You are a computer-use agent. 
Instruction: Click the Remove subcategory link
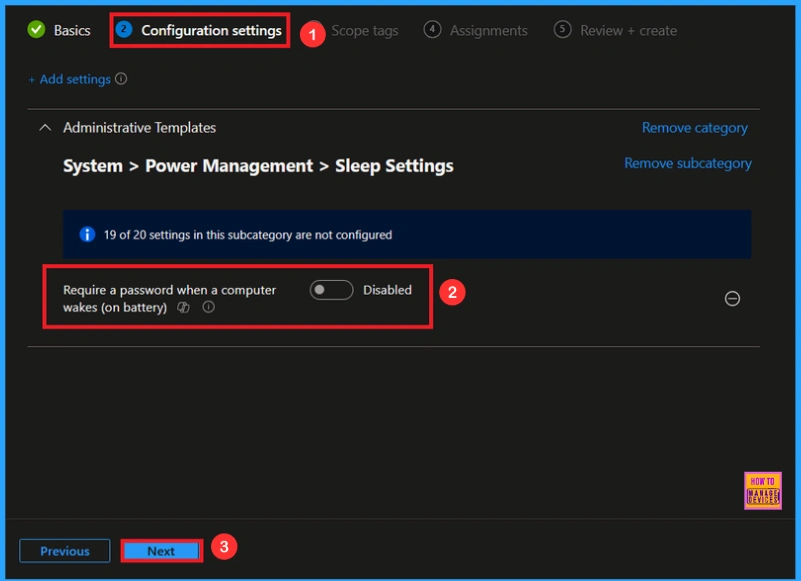click(688, 163)
